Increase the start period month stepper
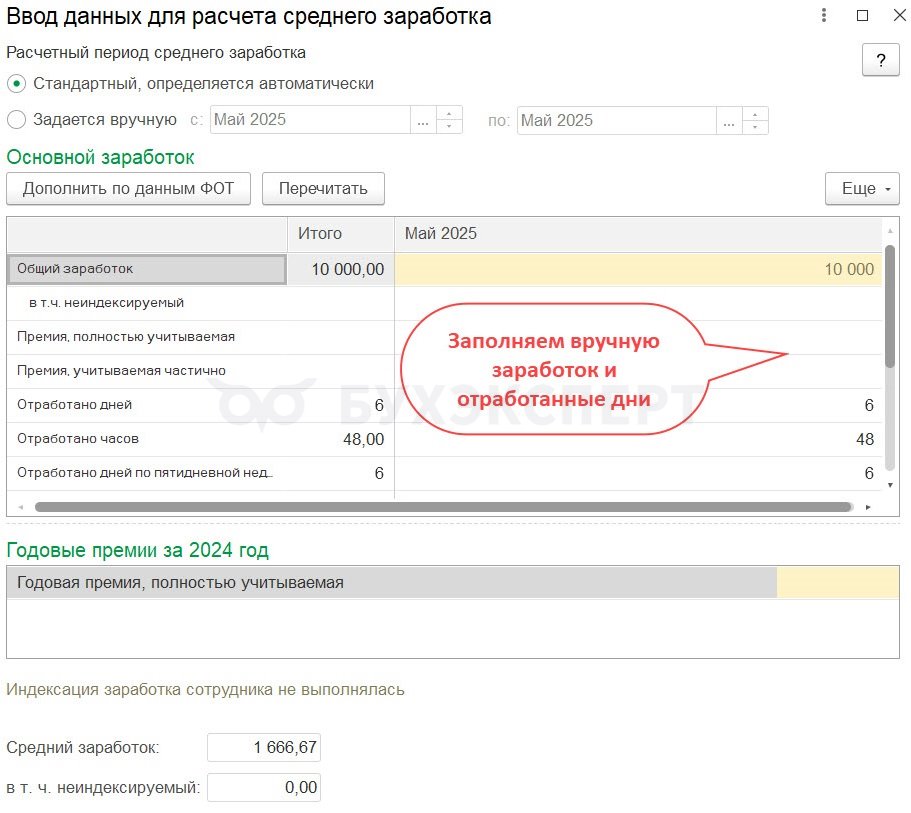911x813 pixels. (x=449, y=113)
